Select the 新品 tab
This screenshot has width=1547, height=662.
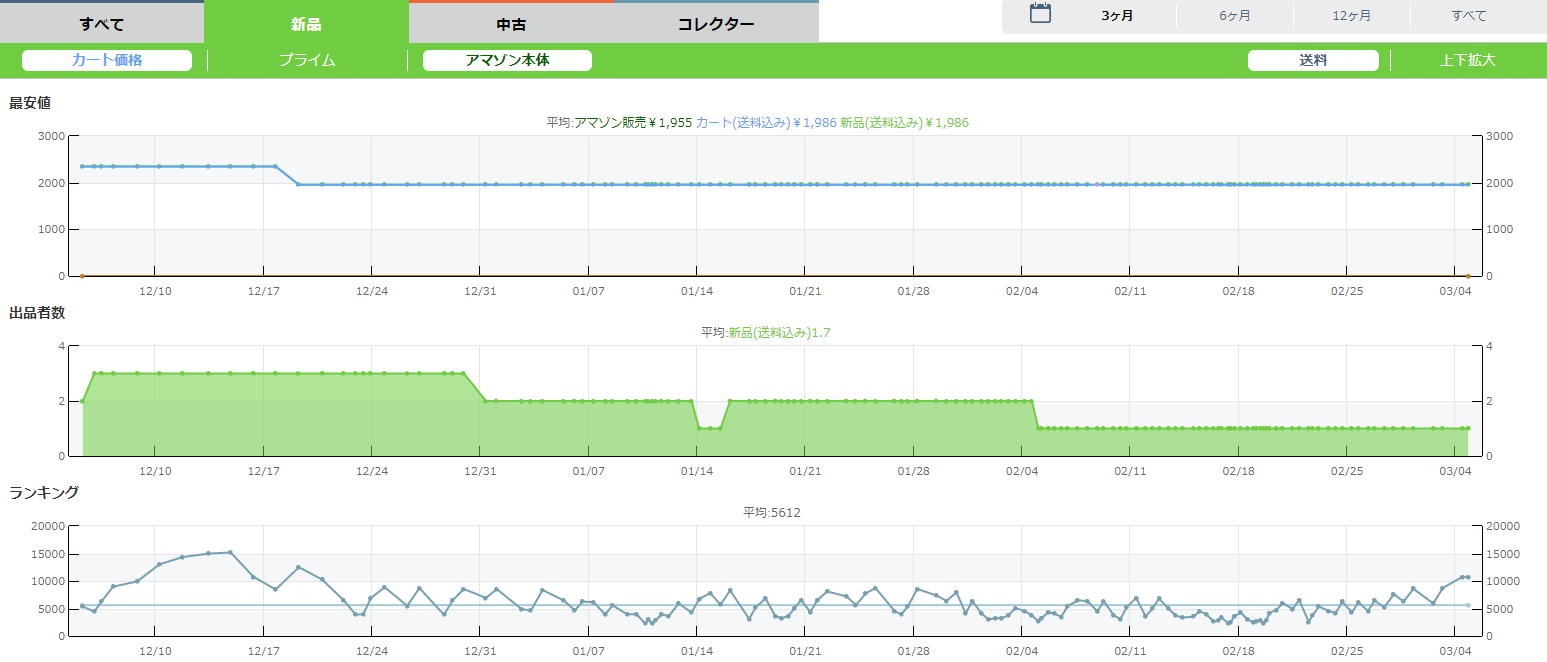point(306,23)
